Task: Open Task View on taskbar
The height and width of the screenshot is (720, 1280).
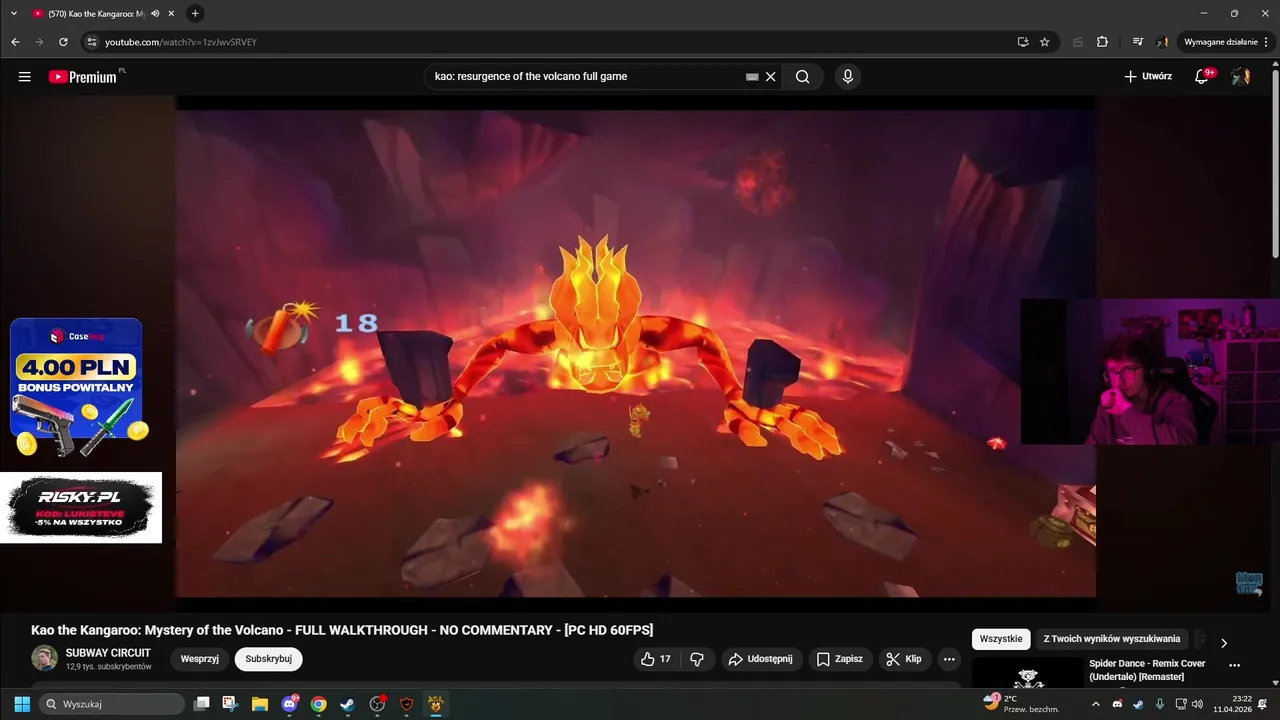Action: [x=202, y=704]
